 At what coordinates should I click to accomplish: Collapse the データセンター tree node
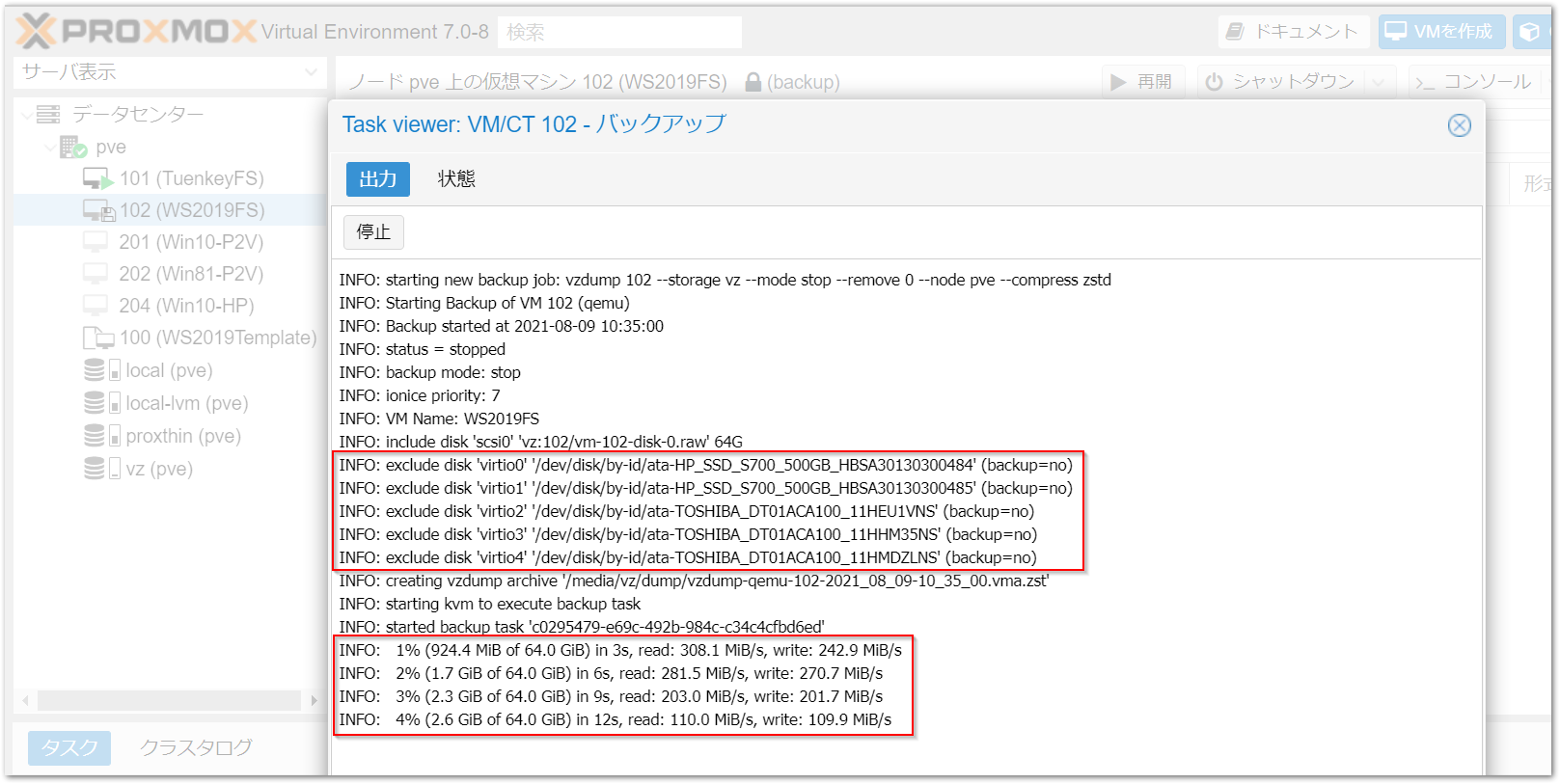pyautogui.click(x=25, y=115)
